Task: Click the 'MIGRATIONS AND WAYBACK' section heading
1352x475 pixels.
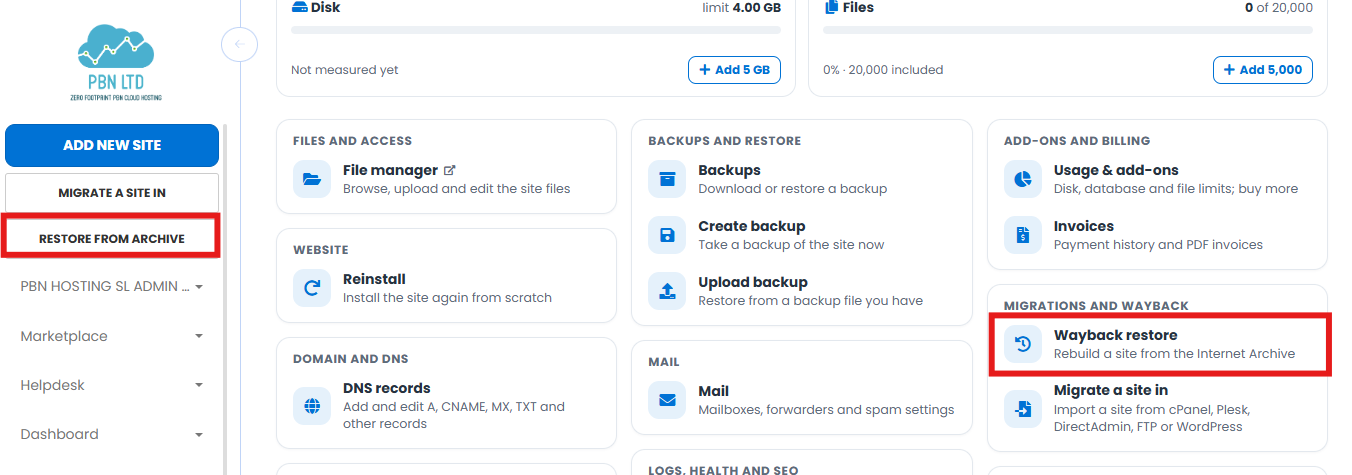Action: 1095,305
